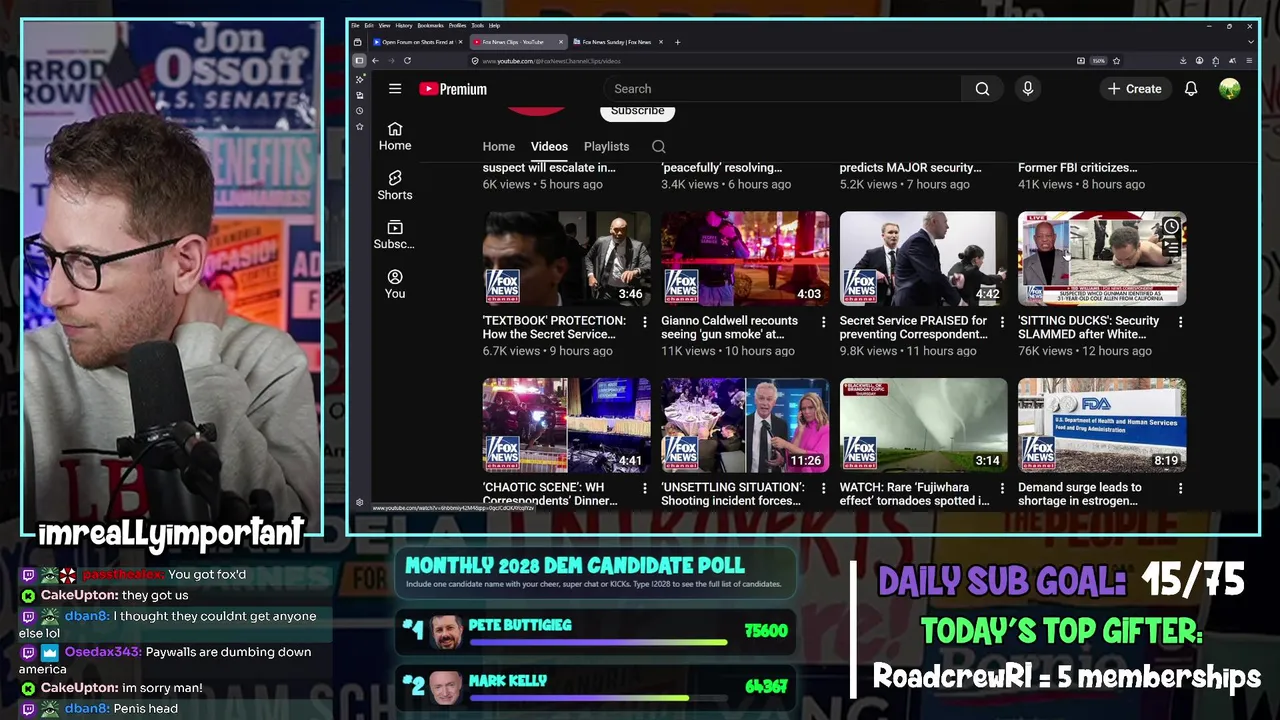This screenshot has height=720, width=1280.
Task: Click the browser Back arrow
Action: 375,61
